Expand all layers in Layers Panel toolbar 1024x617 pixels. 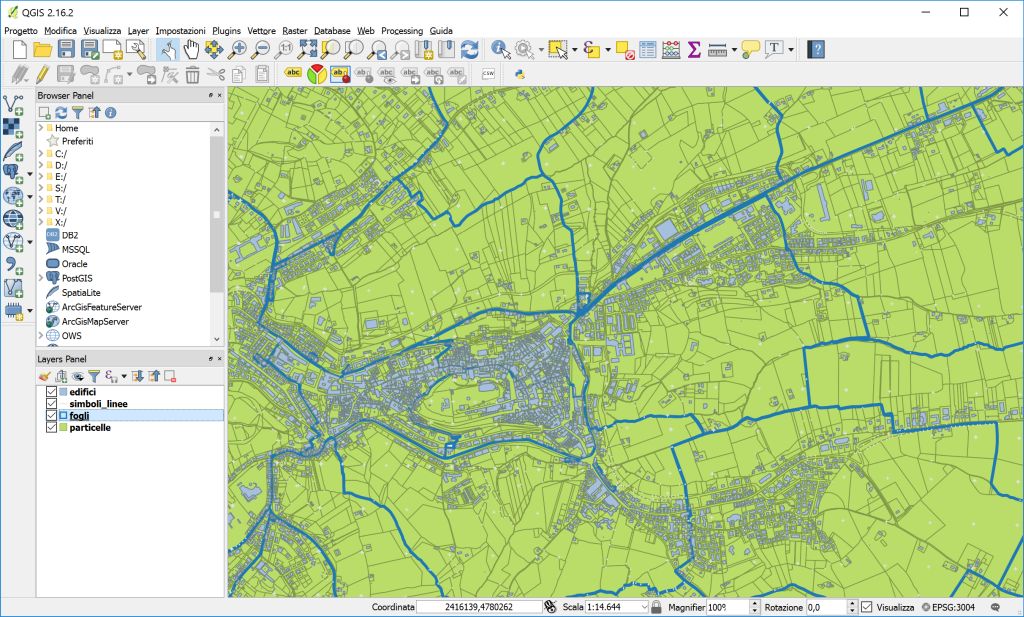pyautogui.click(x=138, y=376)
